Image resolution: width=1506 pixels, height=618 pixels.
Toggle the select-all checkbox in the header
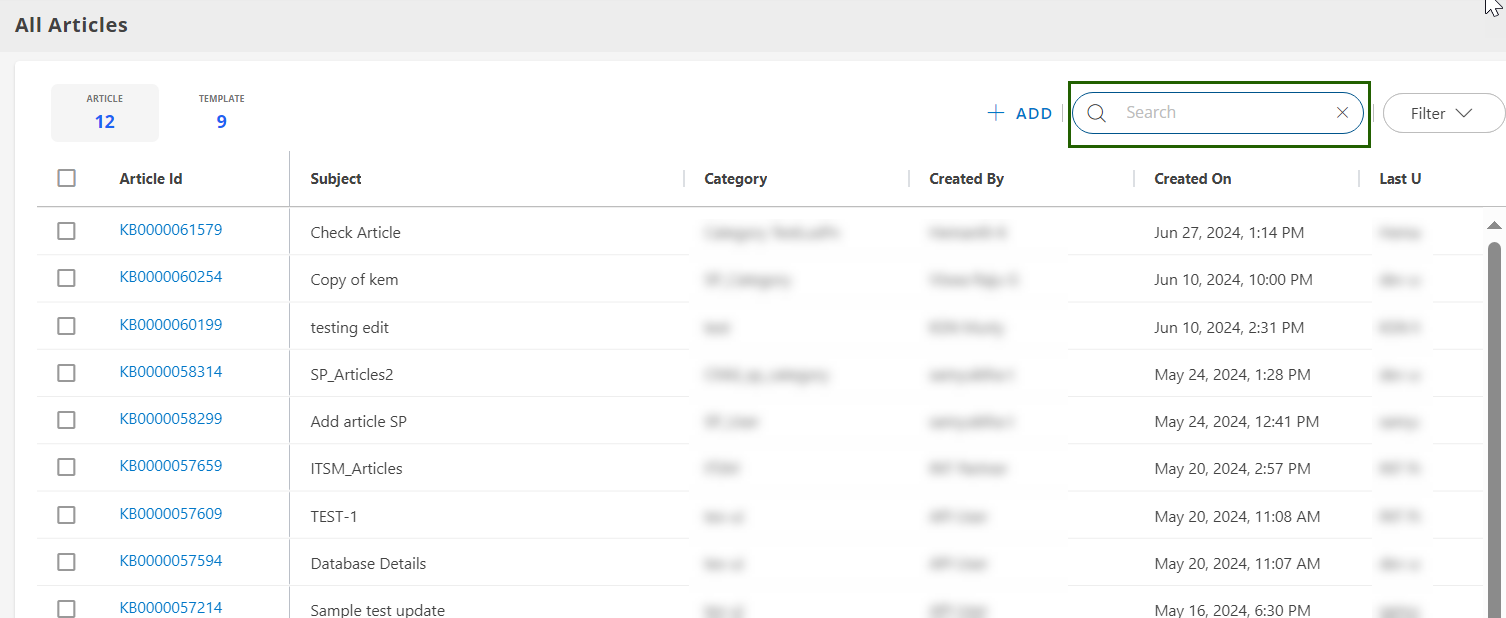coord(66,178)
